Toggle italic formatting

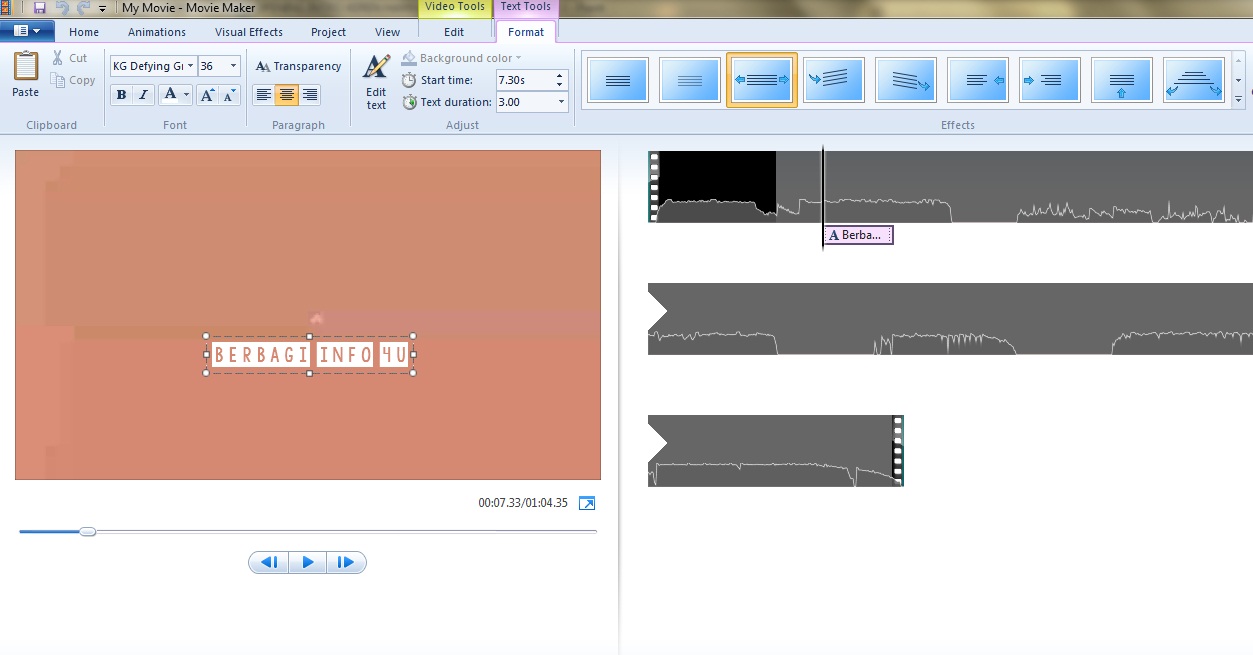click(x=143, y=95)
